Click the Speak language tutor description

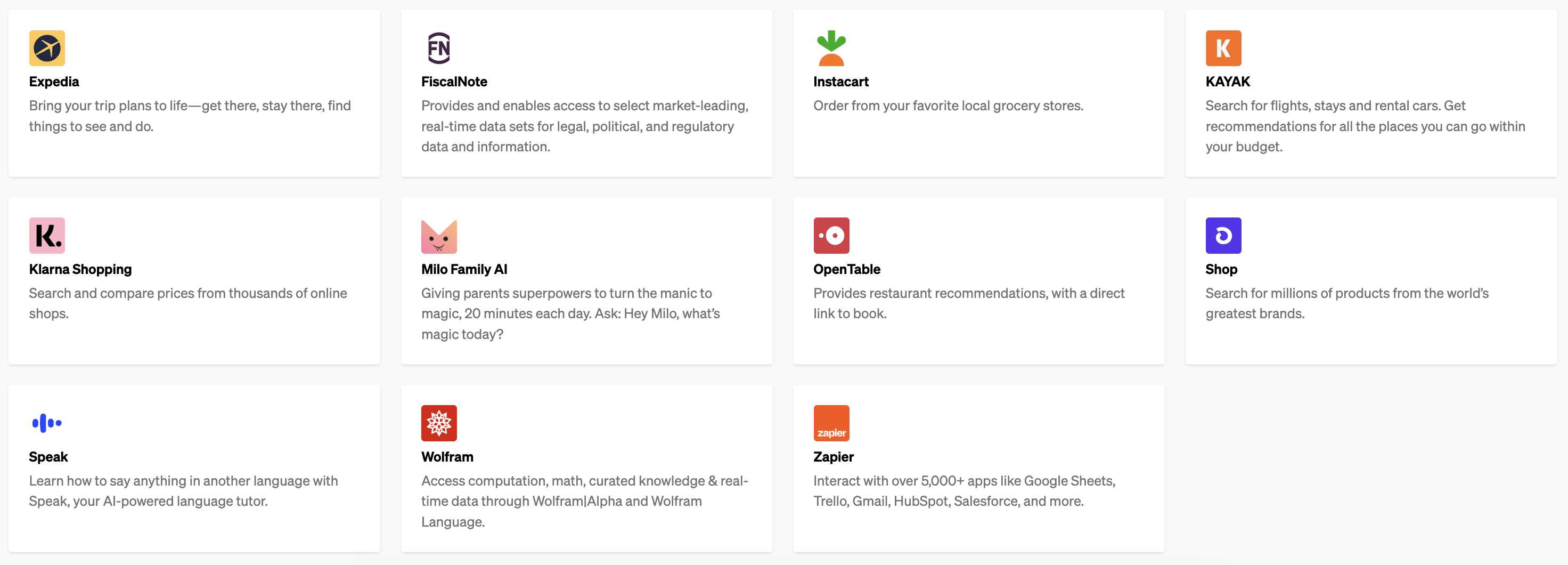(x=183, y=491)
